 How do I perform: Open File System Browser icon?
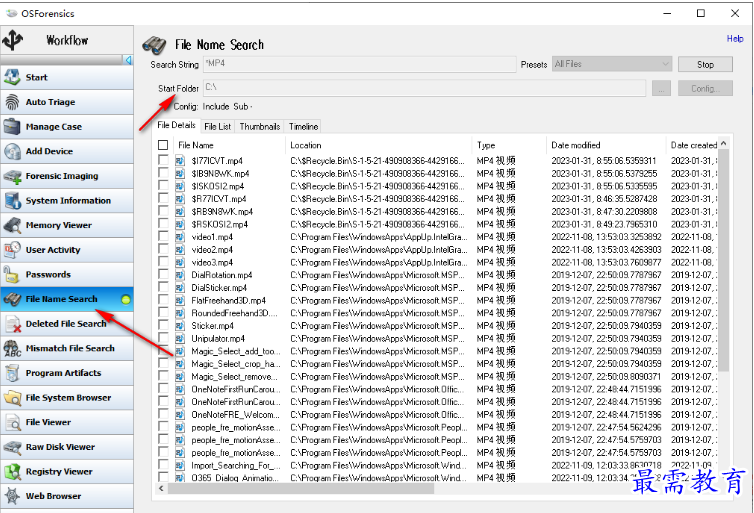point(12,398)
